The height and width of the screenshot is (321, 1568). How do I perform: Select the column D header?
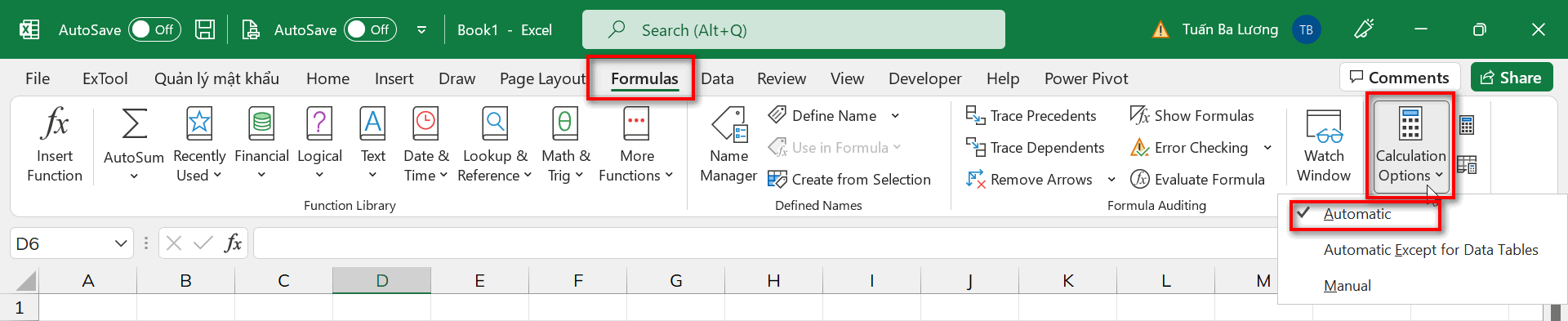pyautogui.click(x=381, y=280)
